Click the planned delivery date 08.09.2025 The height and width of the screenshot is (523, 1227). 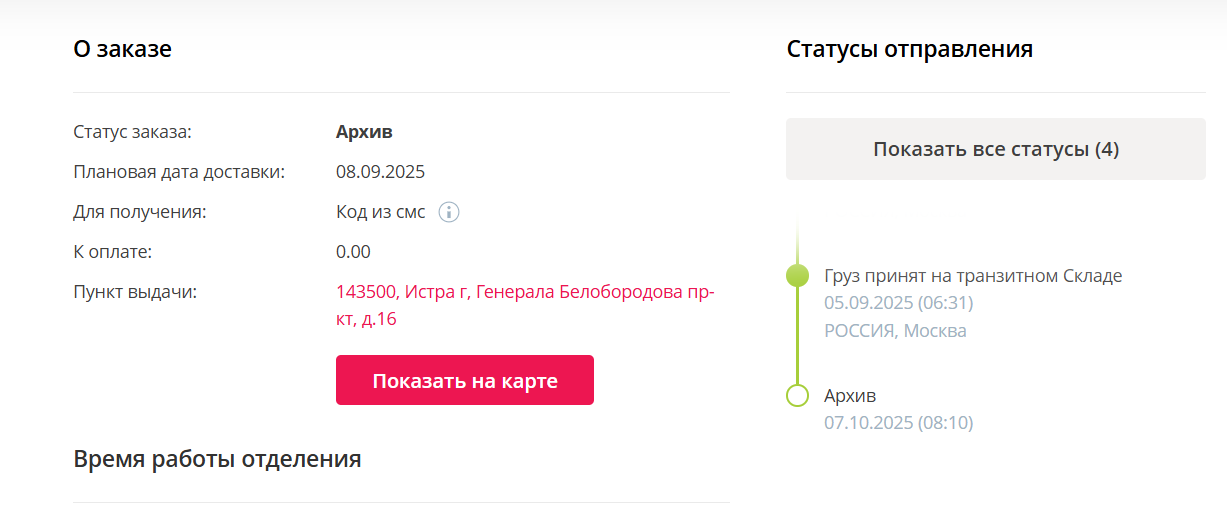[380, 172]
